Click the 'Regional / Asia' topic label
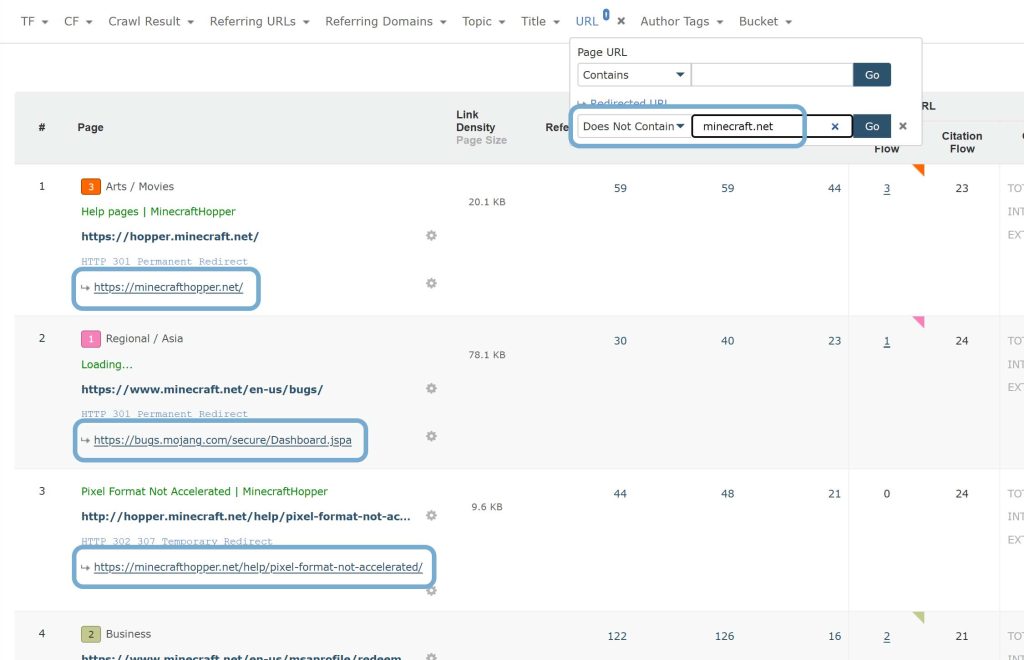Screen dimensions: 1024x660 (144, 339)
